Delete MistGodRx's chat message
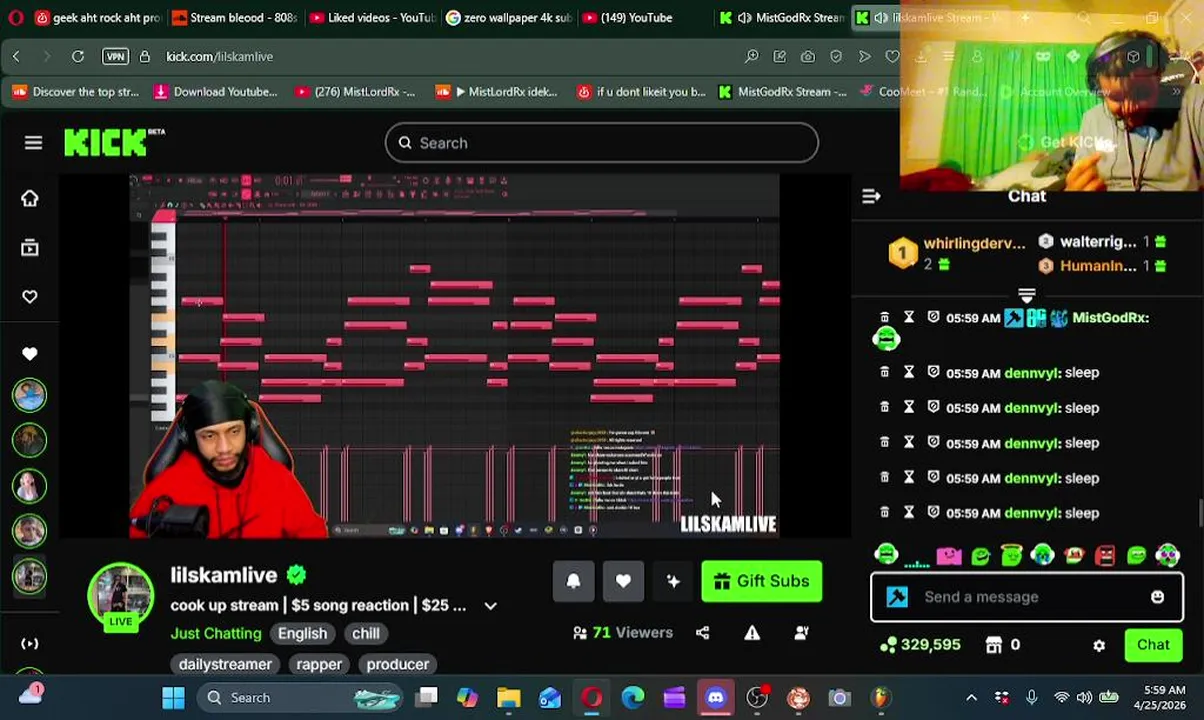The width and height of the screenshot is (1204, 720). click(884, 317)
